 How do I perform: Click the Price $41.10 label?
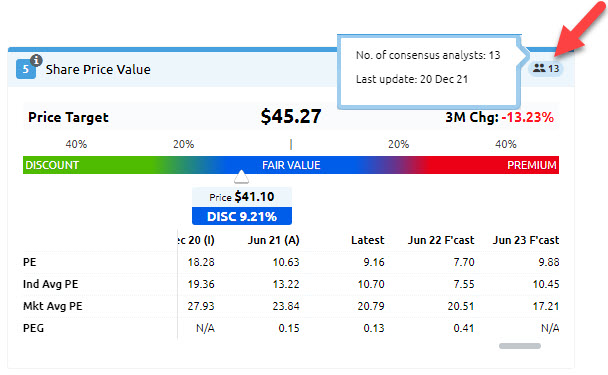point(242,197)
